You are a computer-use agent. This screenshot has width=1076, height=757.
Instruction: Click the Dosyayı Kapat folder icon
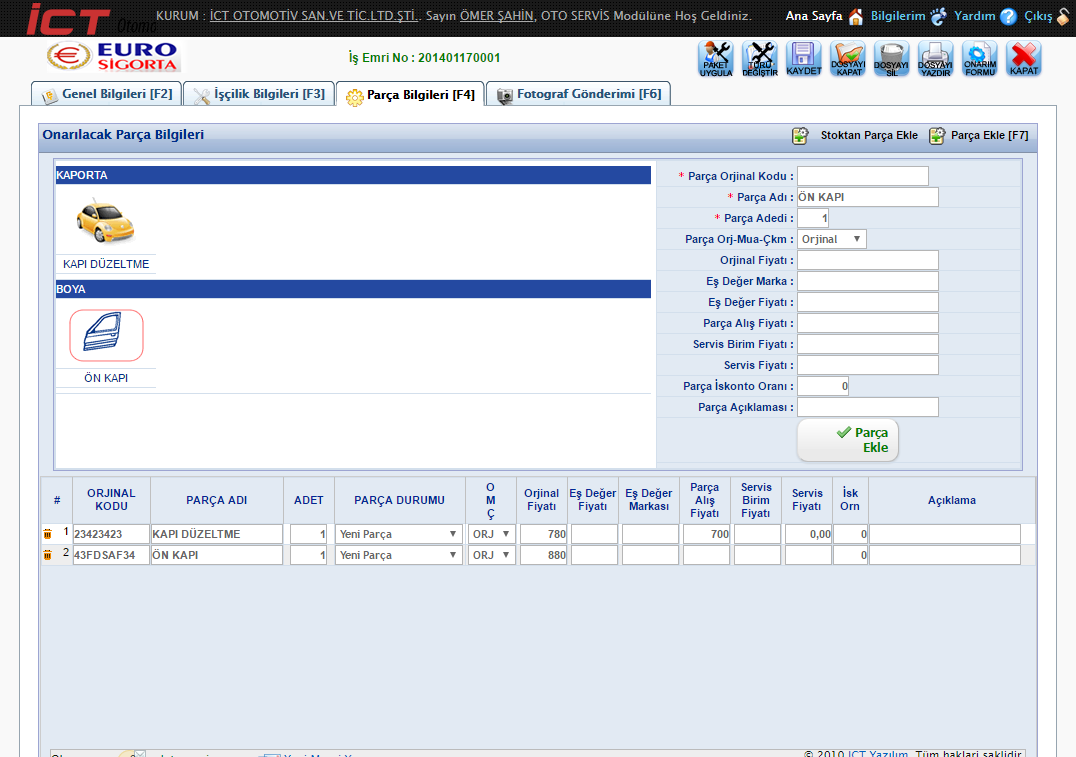[x=848, y=59]
